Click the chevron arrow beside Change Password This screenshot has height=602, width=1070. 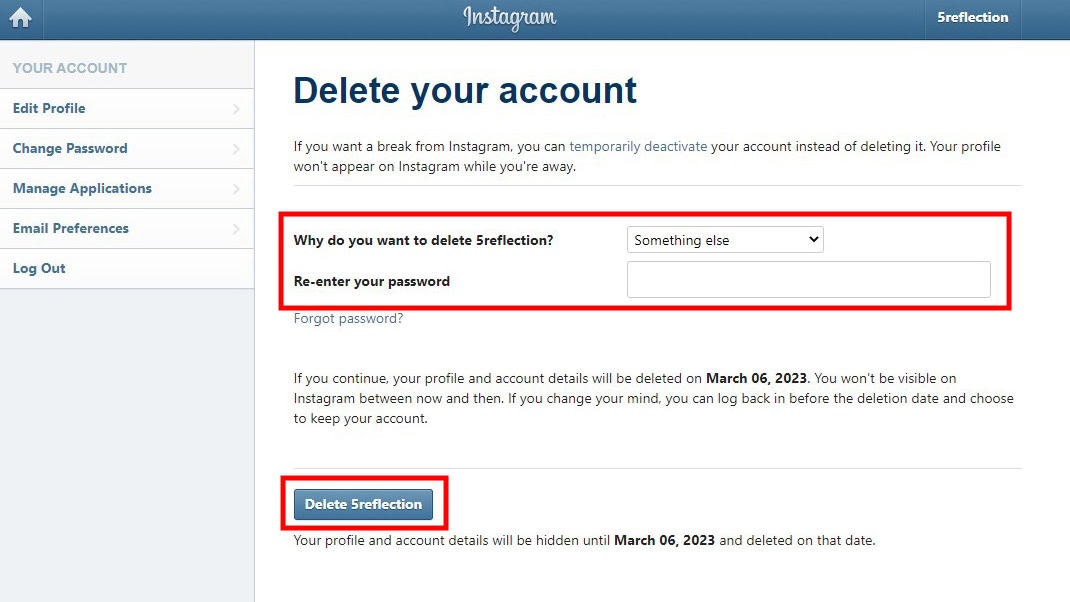point(236,149)
